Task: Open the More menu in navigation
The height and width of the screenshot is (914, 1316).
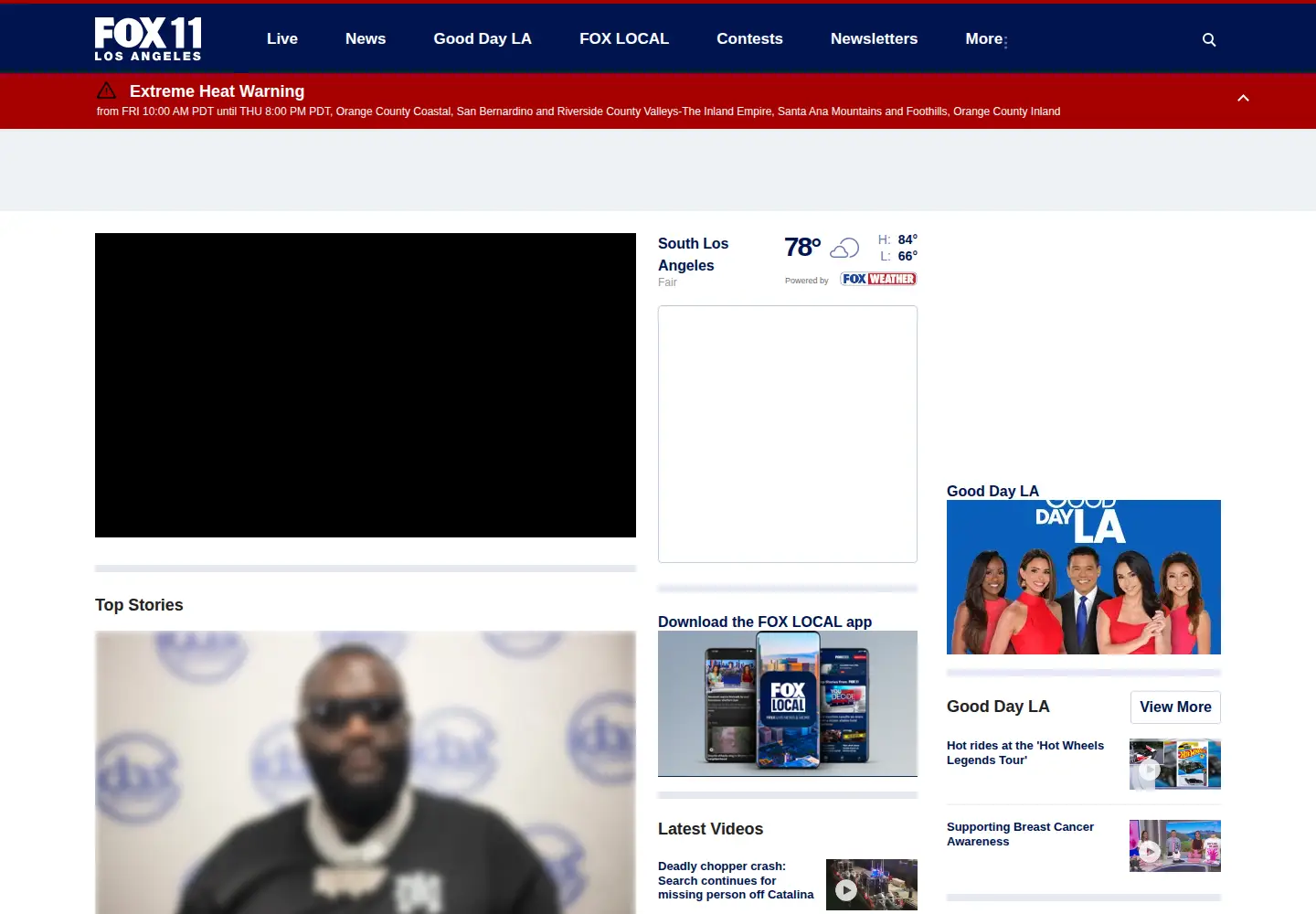Action: (x=984, y=38)
